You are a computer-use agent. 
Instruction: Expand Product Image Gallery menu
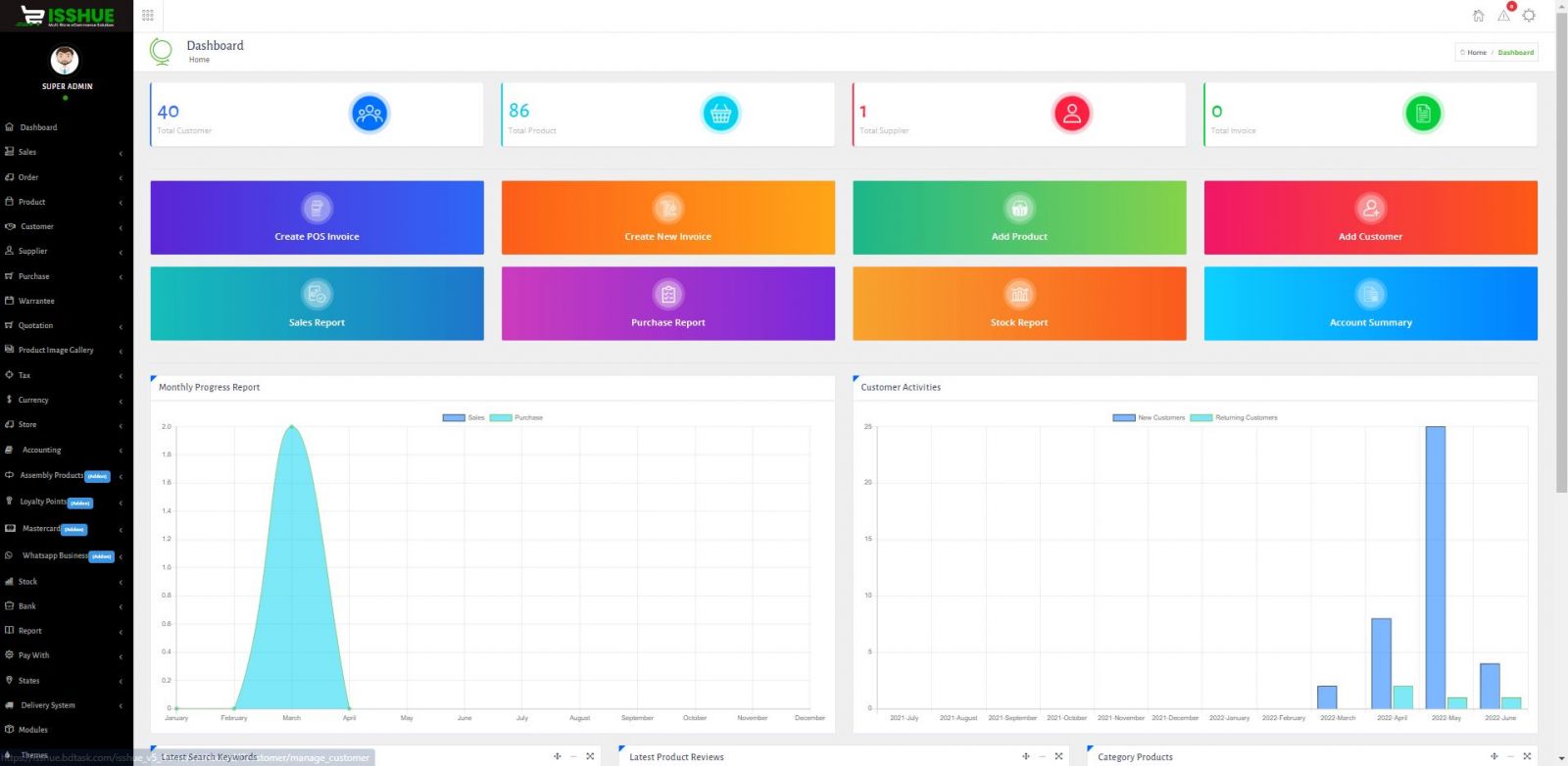click(x=65, y=350)
